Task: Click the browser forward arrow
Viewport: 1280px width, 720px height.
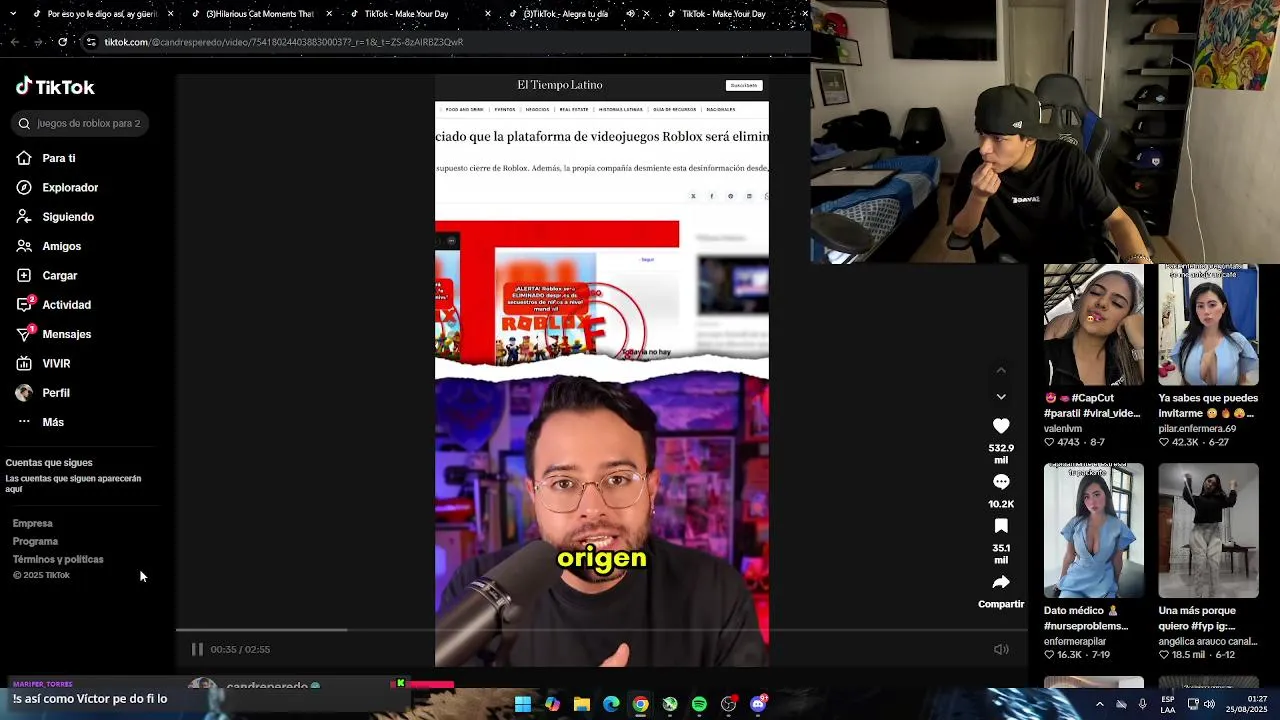Action: 38,42
